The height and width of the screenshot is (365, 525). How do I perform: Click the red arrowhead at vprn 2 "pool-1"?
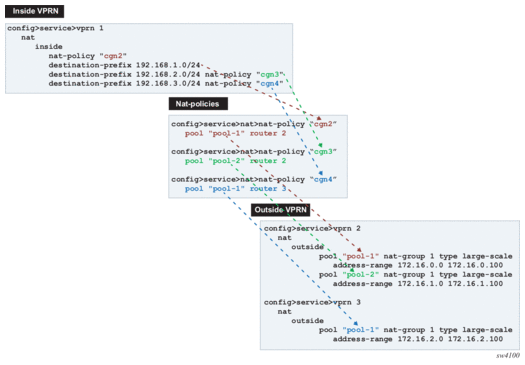359,250
